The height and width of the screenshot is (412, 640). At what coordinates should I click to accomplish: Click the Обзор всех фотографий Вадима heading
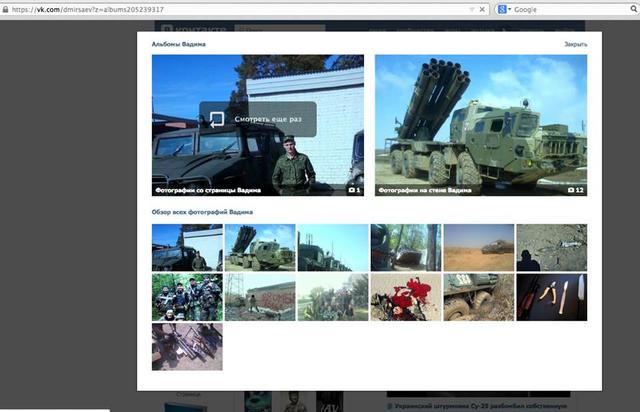[x=202, y=212]
